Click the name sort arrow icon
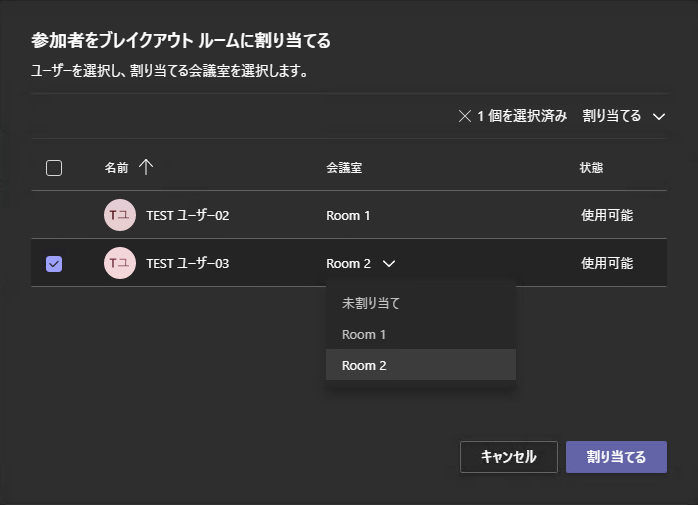The height and width of the screenshot is (505, 698). point(146,167)
